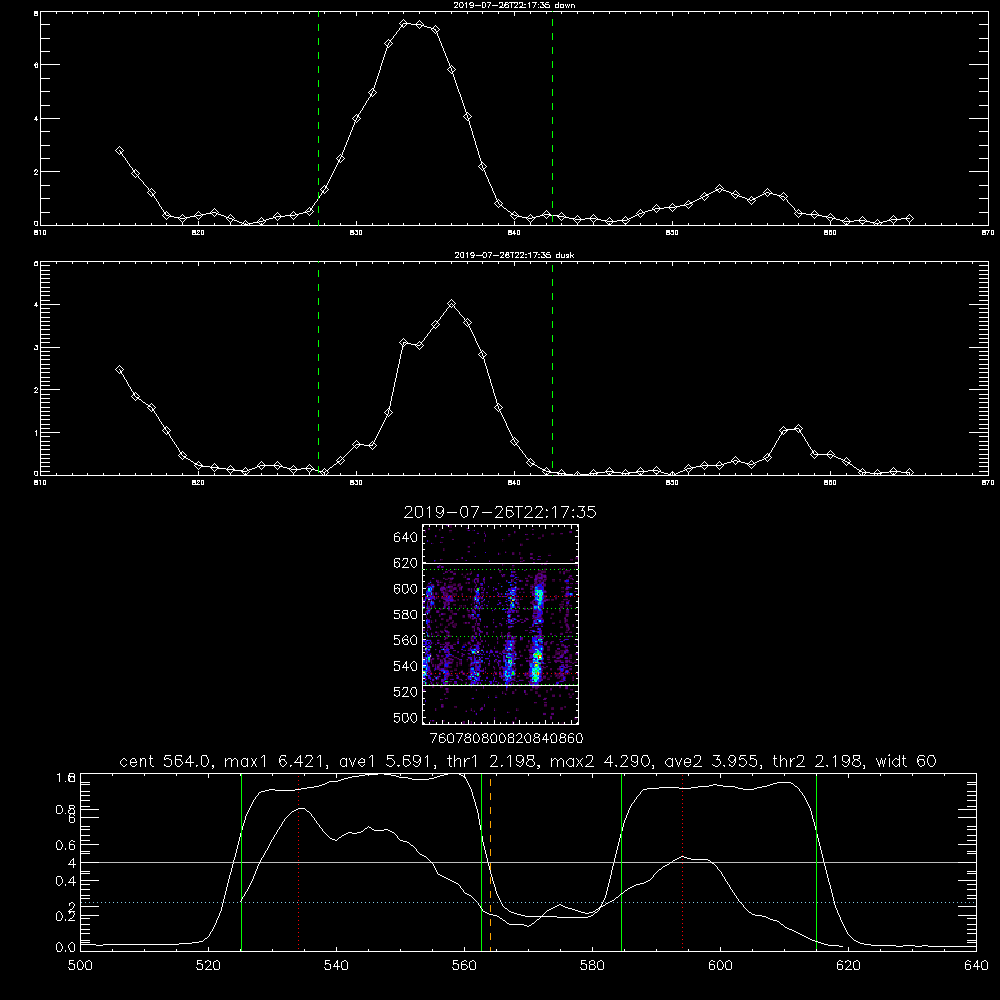
Task: Click the heatmap y-axis label 640
Action: click(405, 537)
